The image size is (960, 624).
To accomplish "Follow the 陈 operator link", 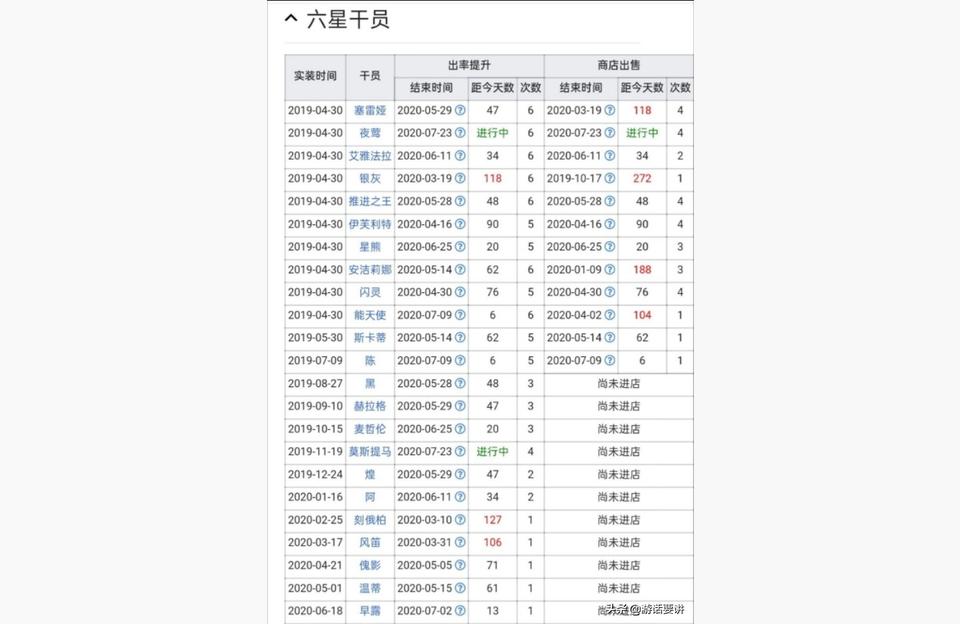I will 370,361.
